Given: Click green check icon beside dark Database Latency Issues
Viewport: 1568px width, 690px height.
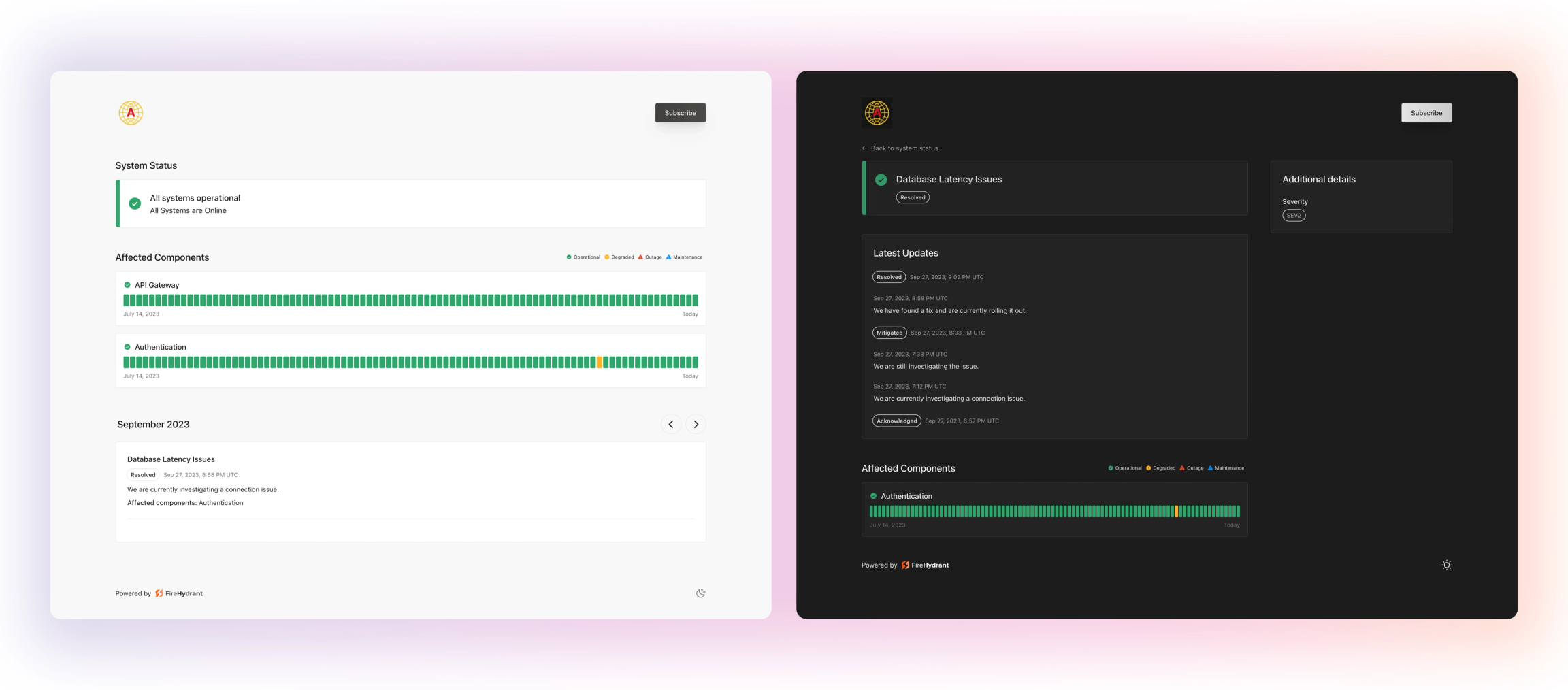Looking at the screenshot, I should 881,180.
